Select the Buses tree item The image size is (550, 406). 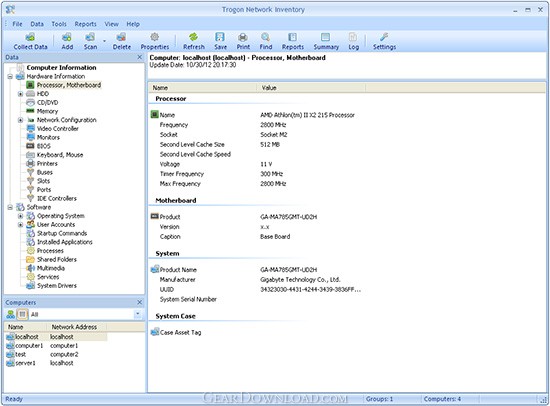(45, 172)
